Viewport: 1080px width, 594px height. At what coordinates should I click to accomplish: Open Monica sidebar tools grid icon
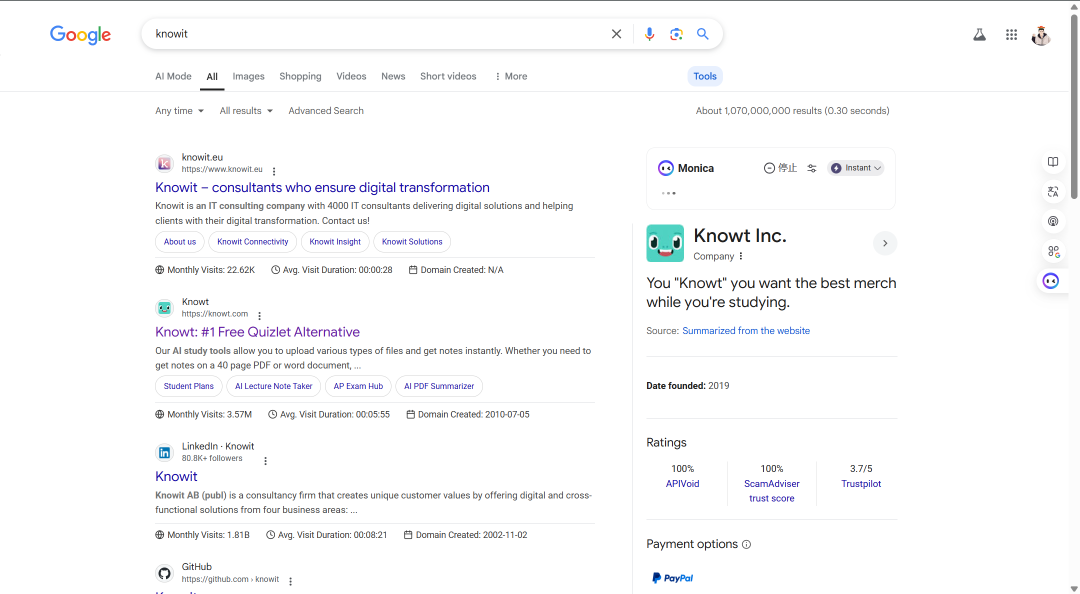click(x=1052, y=251)
